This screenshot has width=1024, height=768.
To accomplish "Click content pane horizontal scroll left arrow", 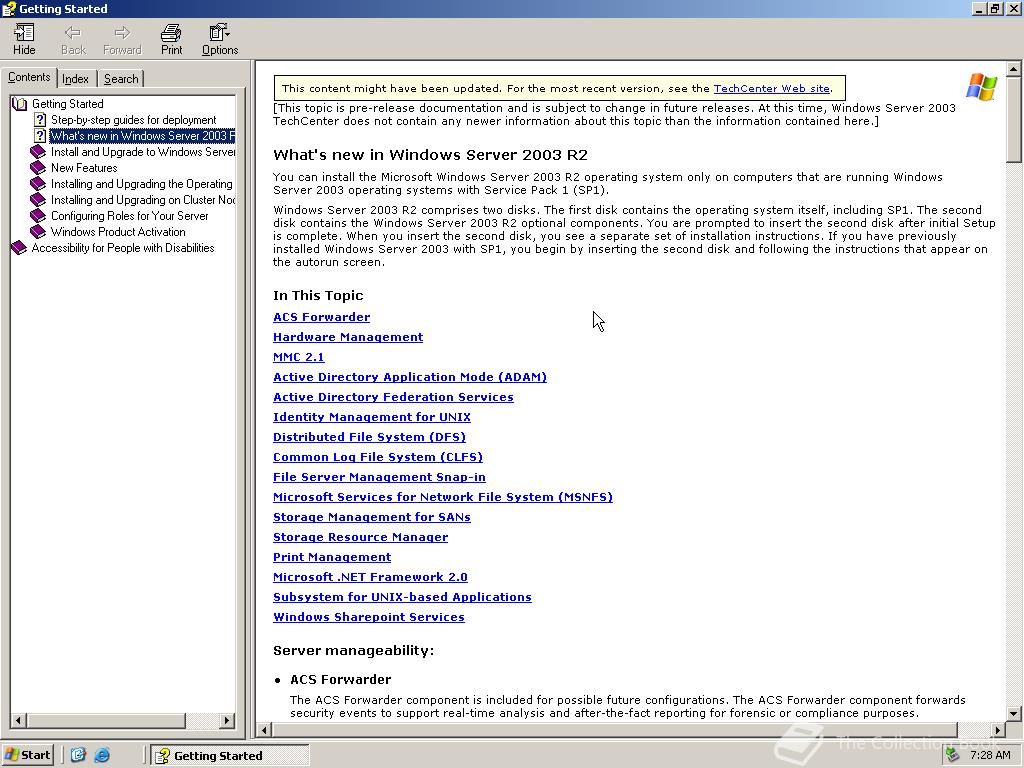I will [264, 729].
